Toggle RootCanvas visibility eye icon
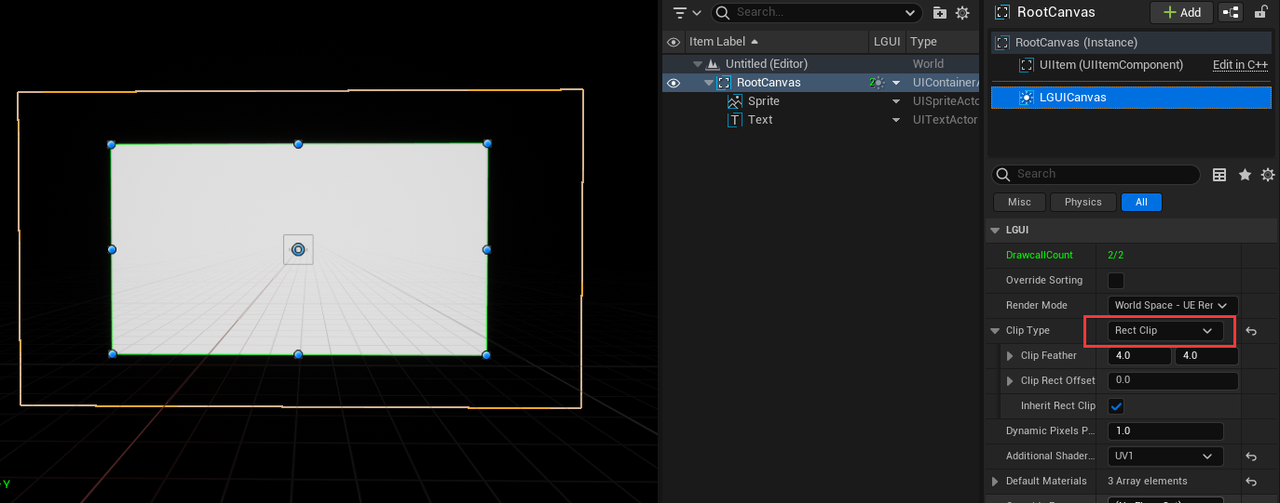 [x=673, y=83]
